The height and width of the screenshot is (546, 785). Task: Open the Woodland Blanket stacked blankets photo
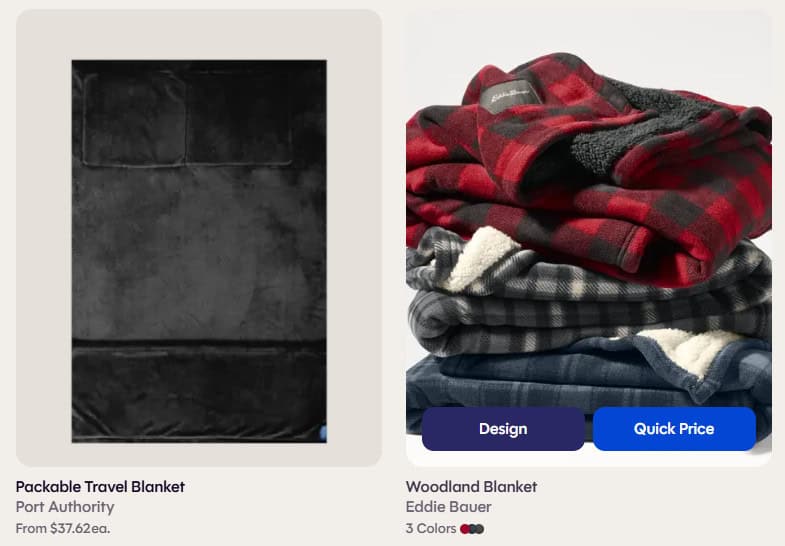(589, 238)
